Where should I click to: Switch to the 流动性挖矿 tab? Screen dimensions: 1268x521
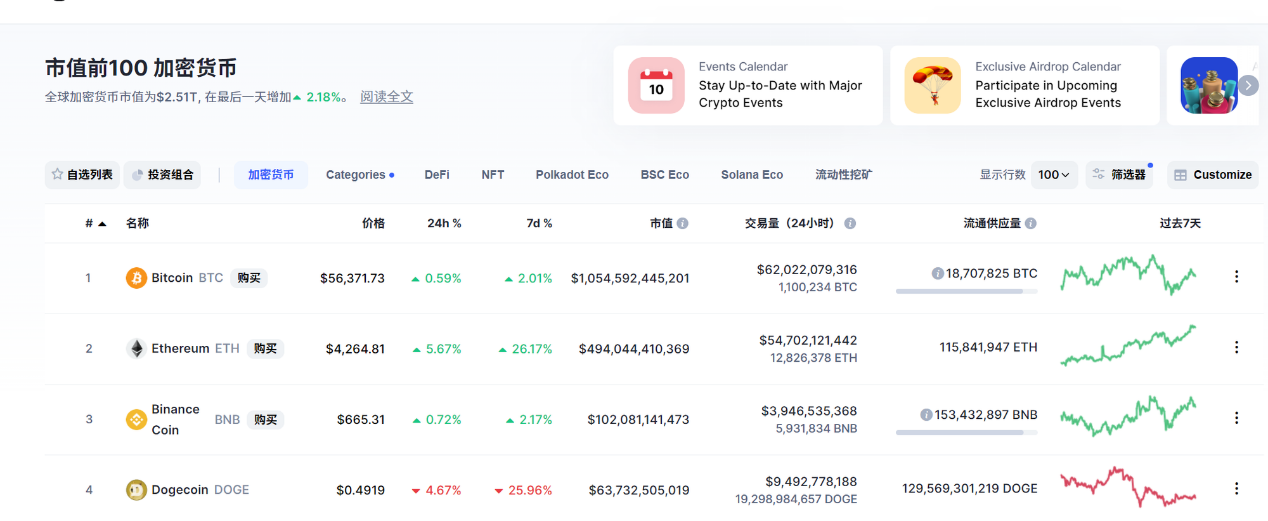pos(844,175)
